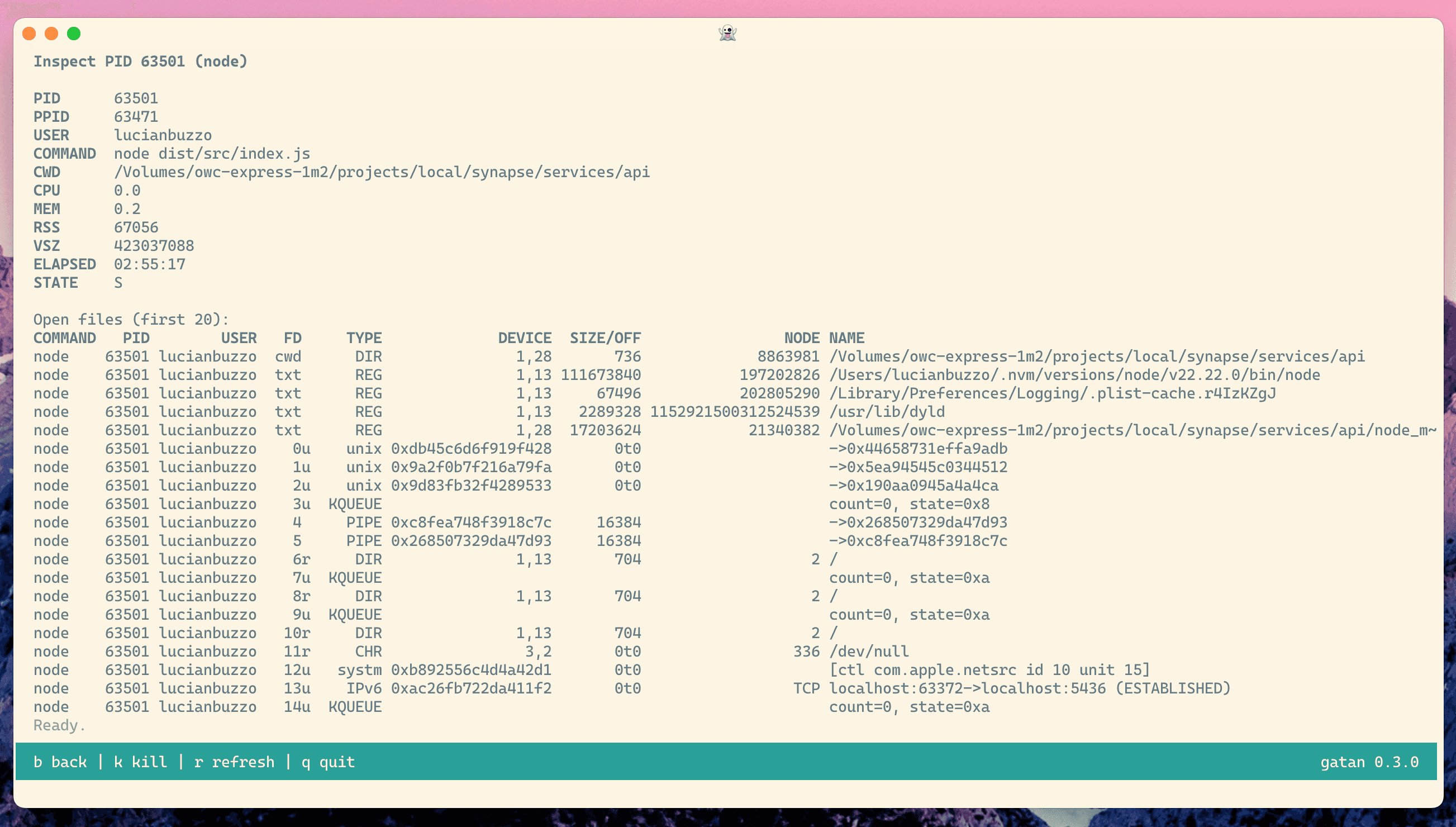Click the /usr/lib/dyld file entry
1456x827 pixels.
[x=887, y=412]
